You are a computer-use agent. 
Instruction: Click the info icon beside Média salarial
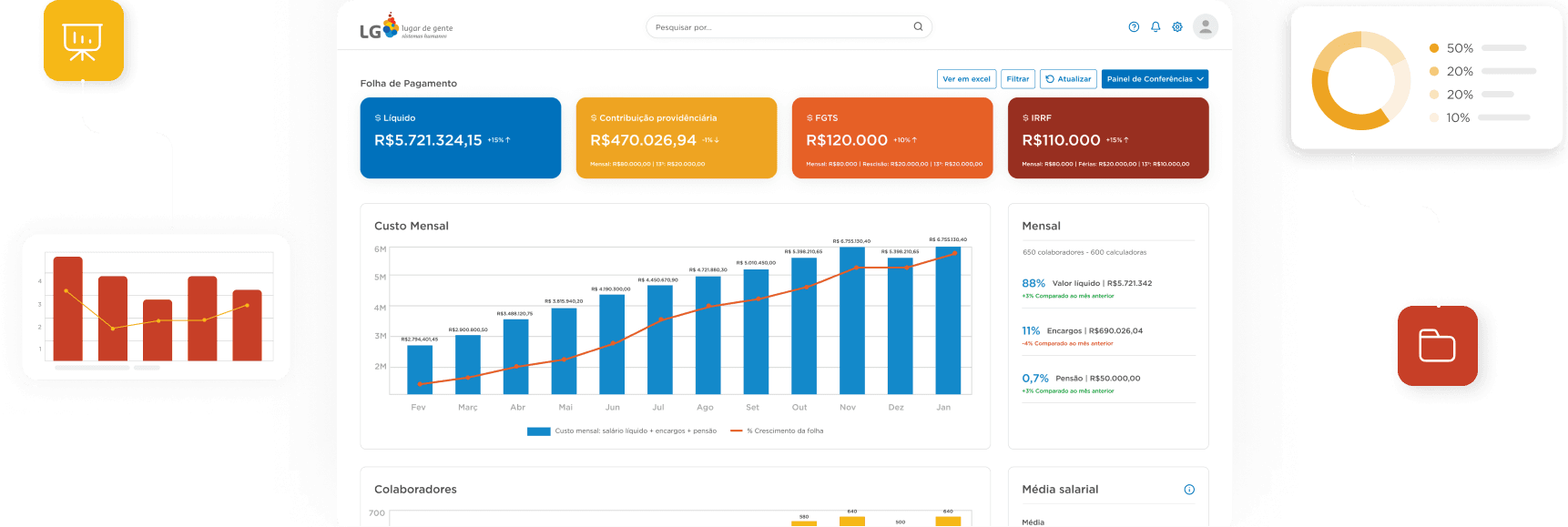click(1189, 490)
